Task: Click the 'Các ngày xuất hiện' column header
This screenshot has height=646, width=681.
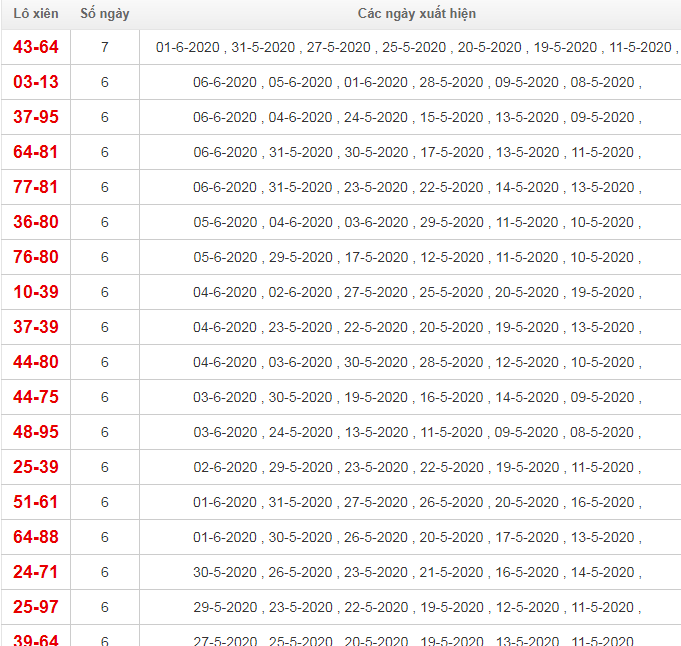Action: pyautogui.click(x=417, y=13)
